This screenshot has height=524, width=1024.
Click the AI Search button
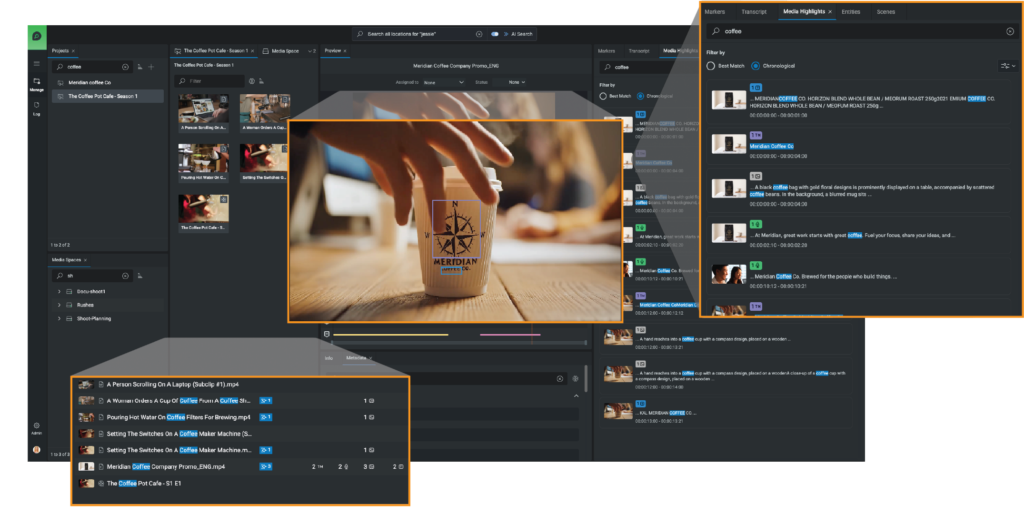tap(518, 34)
